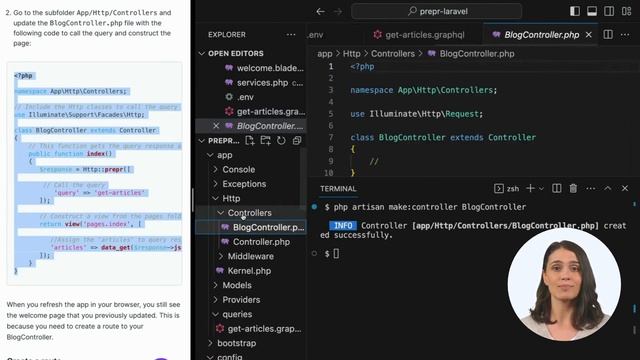This screenshot has width=640, height=360.
Task: Create a new folder in Explorer
Action: (x=266, y=141)
